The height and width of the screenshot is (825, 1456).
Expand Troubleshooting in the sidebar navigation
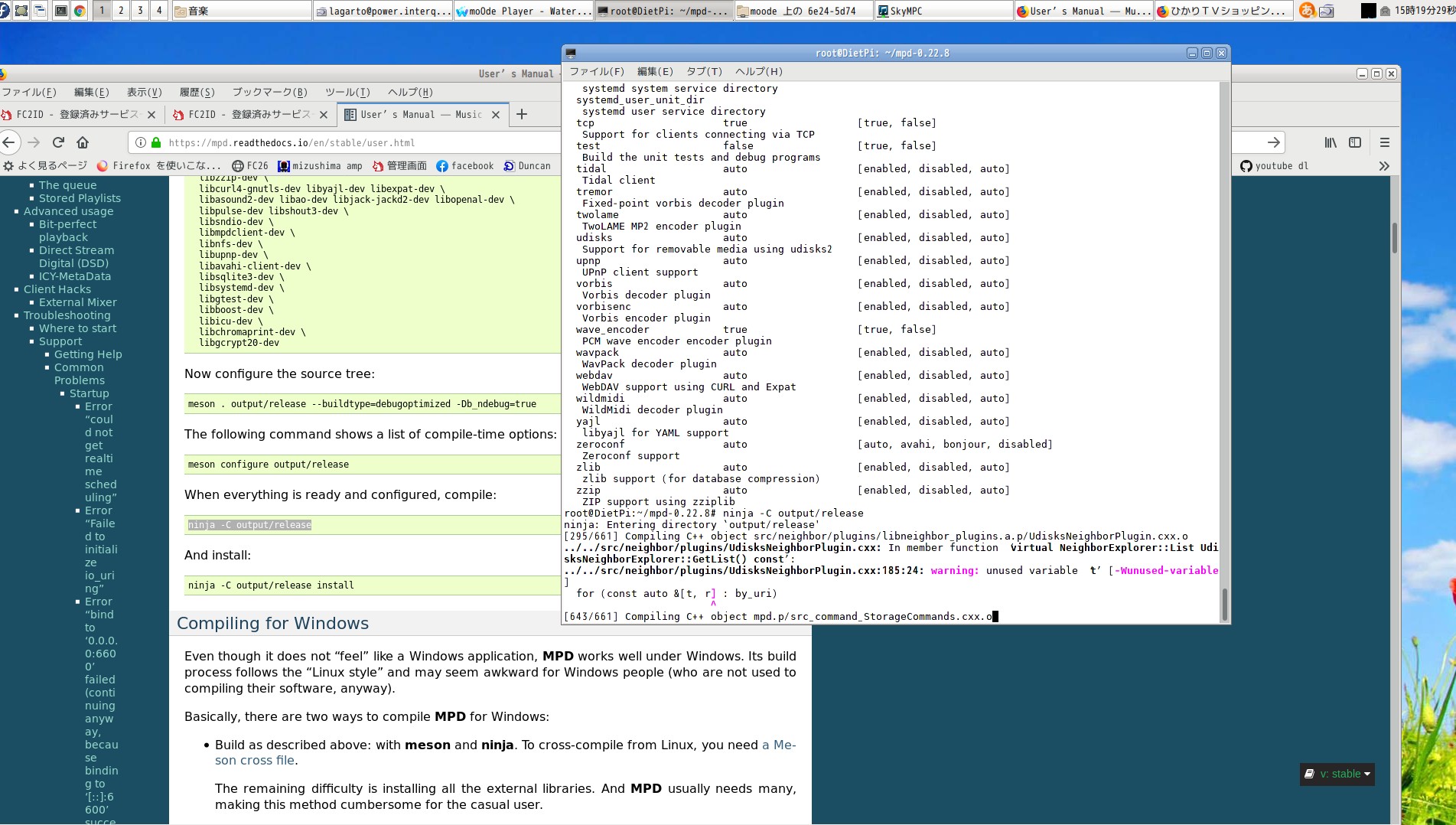pos(67,315)
